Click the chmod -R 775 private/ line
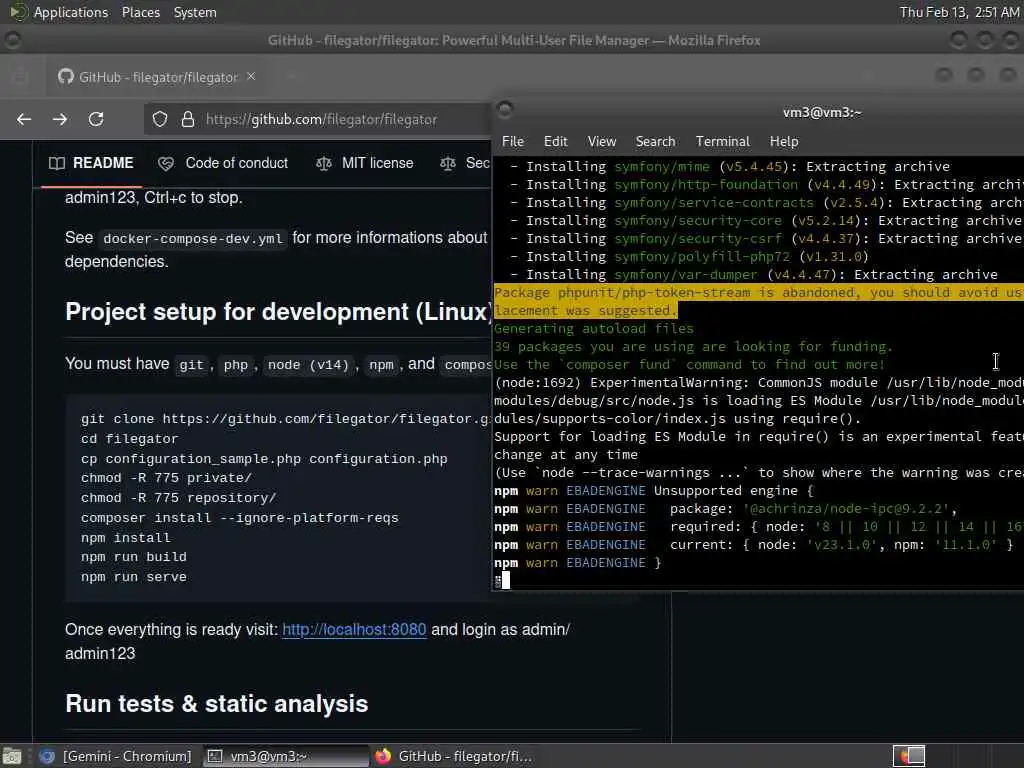This screenshot has width=1024, height=768. [x=166, y=478]
